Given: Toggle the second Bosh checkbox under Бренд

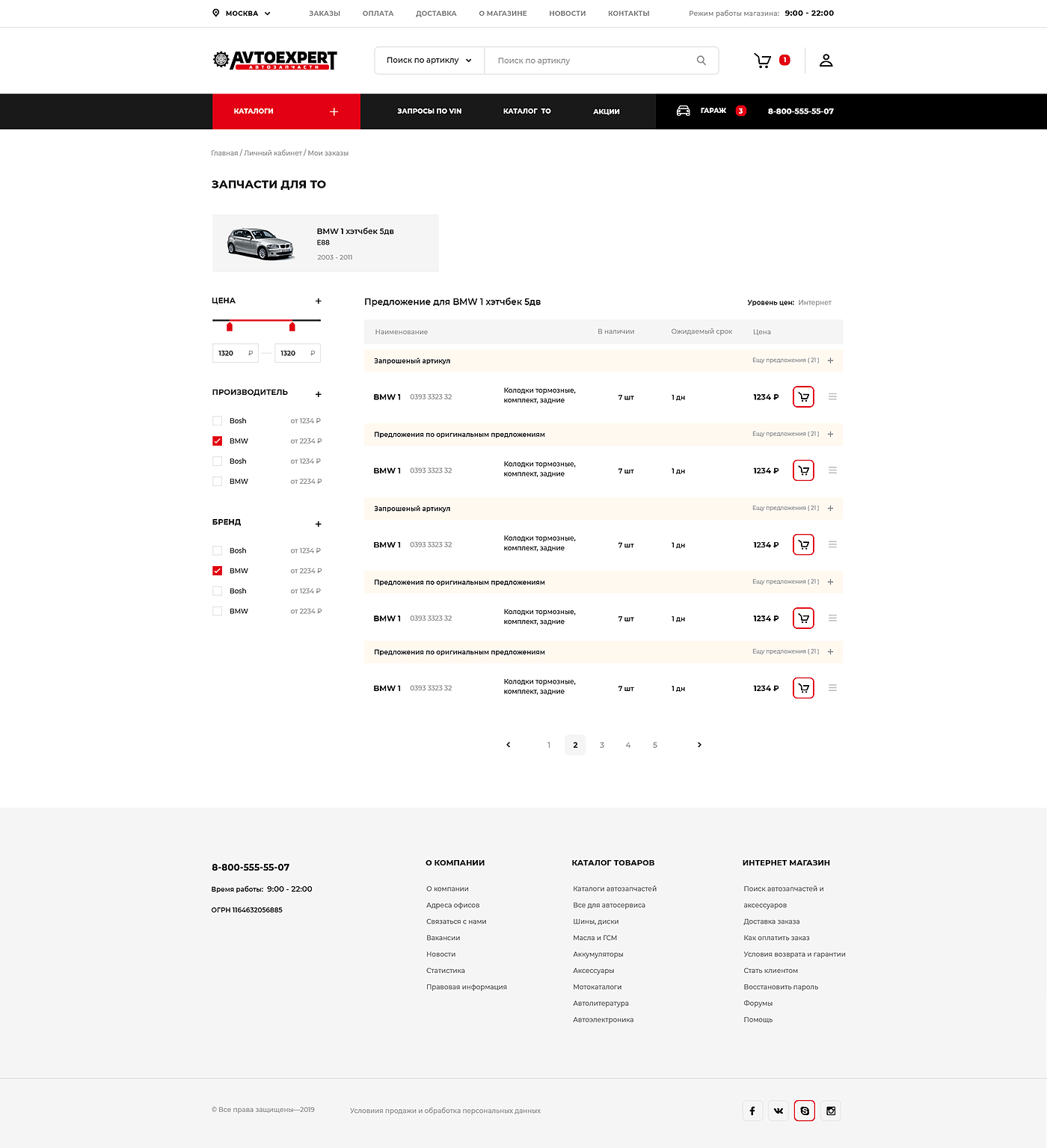Looking at the screenshot, I should tap(218, 591).
